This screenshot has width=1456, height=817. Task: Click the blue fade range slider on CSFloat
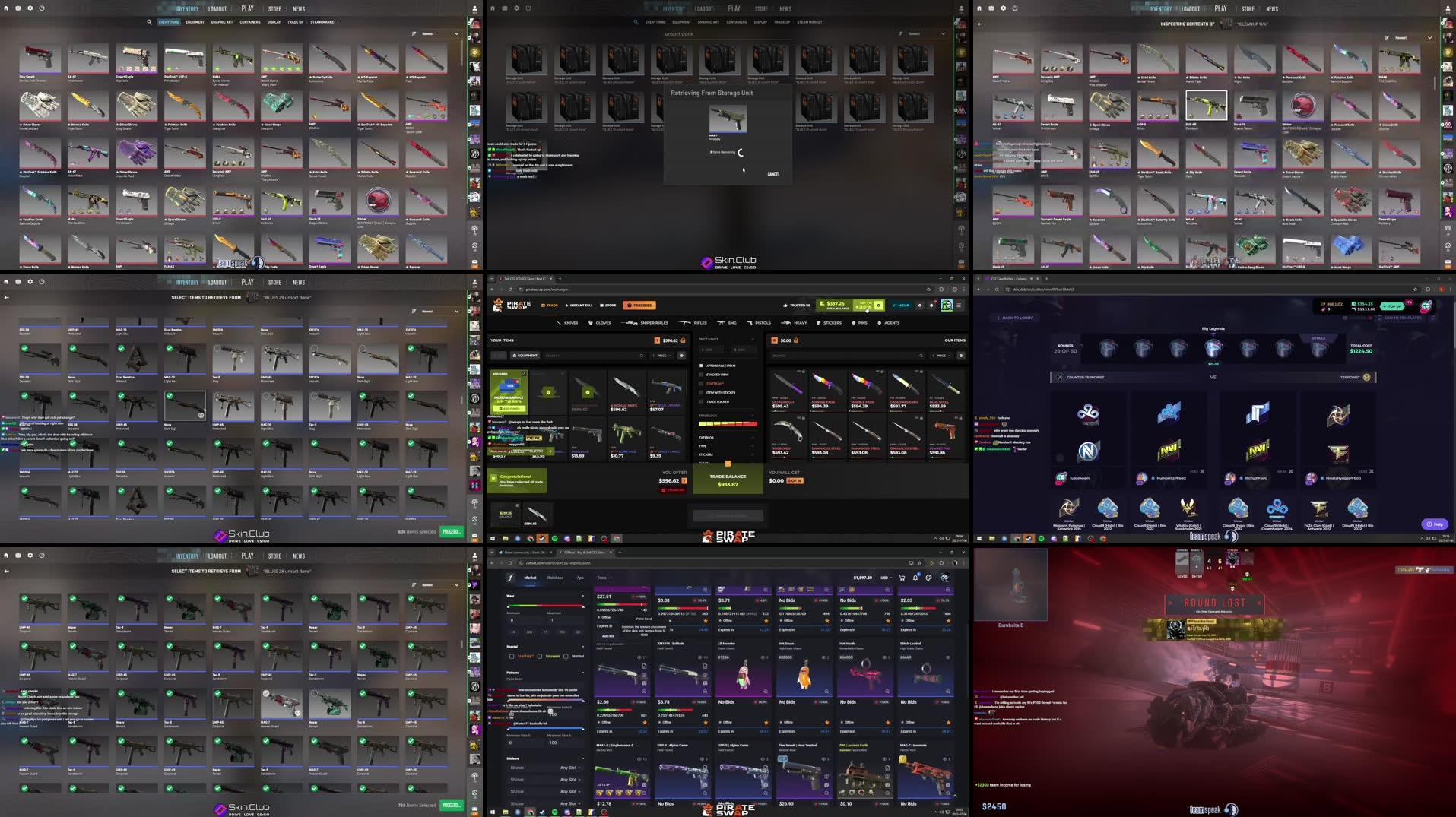click(544, 729)
